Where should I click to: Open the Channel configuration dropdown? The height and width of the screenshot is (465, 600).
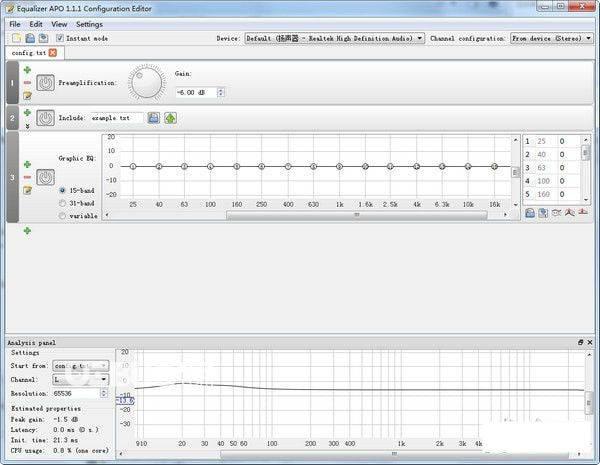[551, 38]
